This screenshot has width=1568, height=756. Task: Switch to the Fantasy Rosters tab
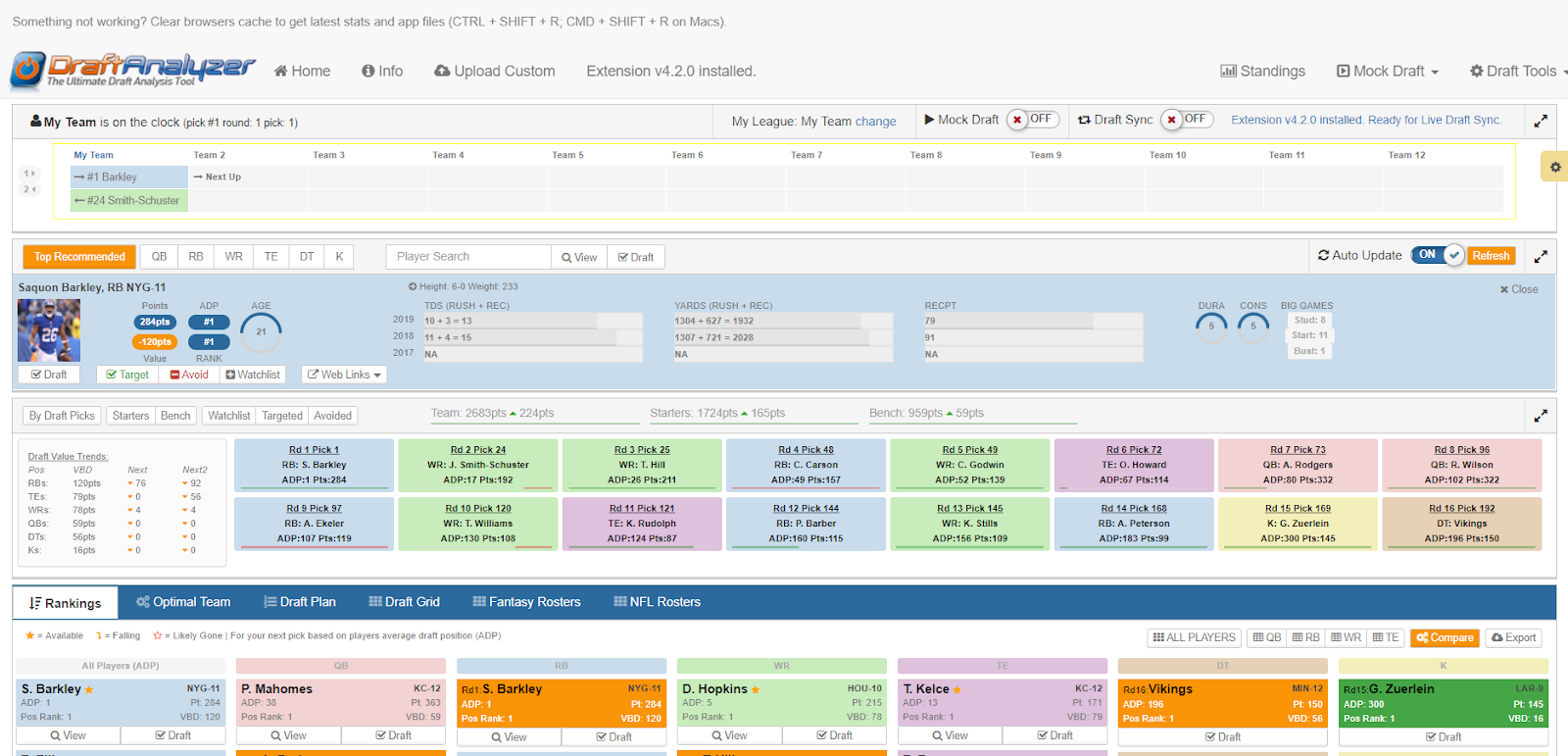526,602
